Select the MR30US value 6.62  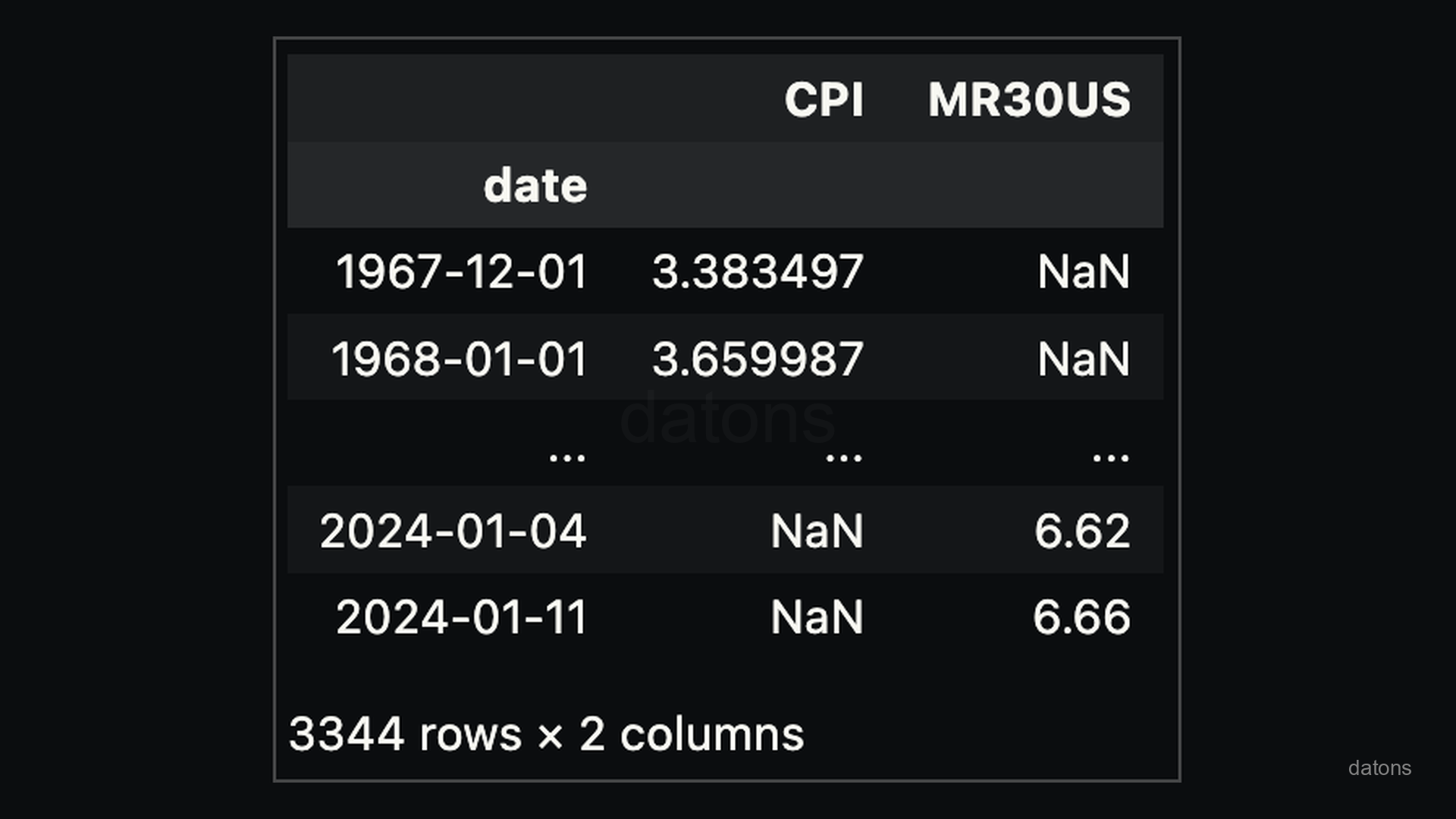pos(1082,531)
